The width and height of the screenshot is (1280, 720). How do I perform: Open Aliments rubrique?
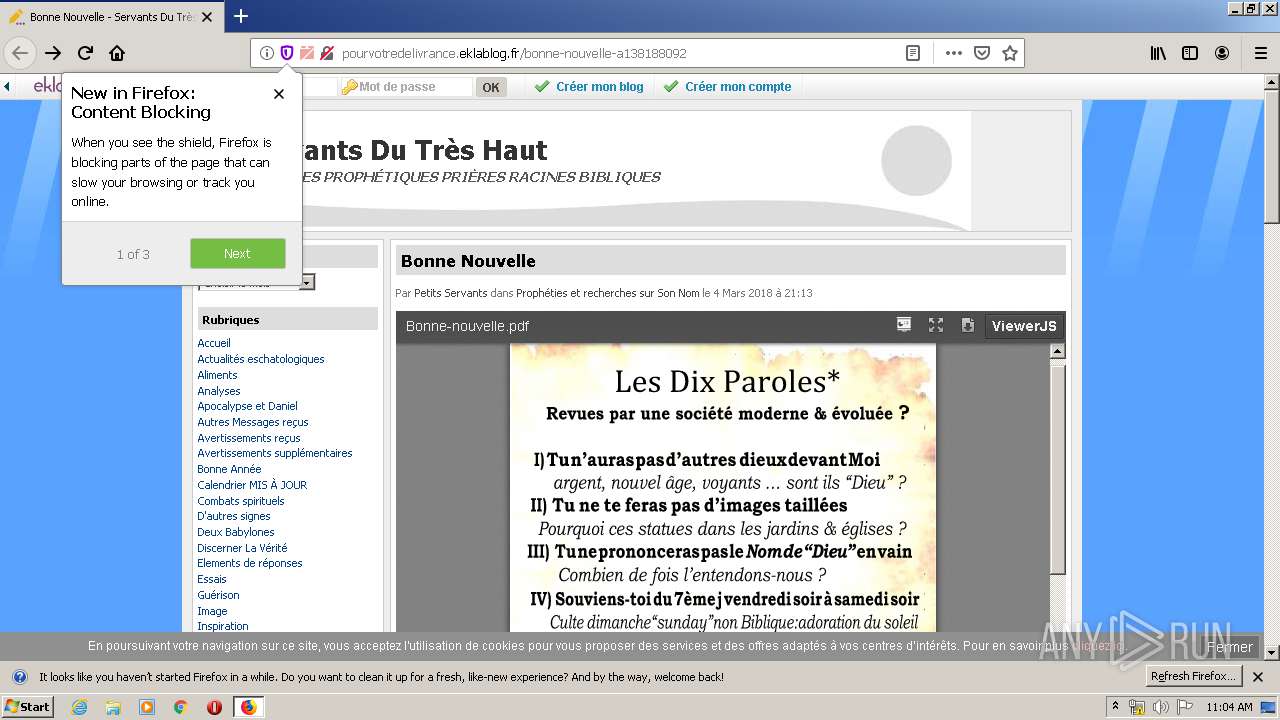coord(217,375)
